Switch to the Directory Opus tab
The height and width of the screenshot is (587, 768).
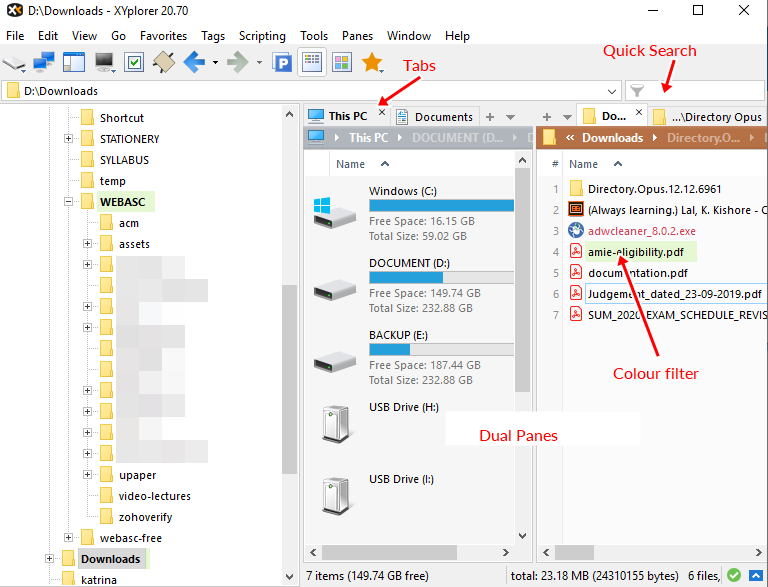coord(708,117)
